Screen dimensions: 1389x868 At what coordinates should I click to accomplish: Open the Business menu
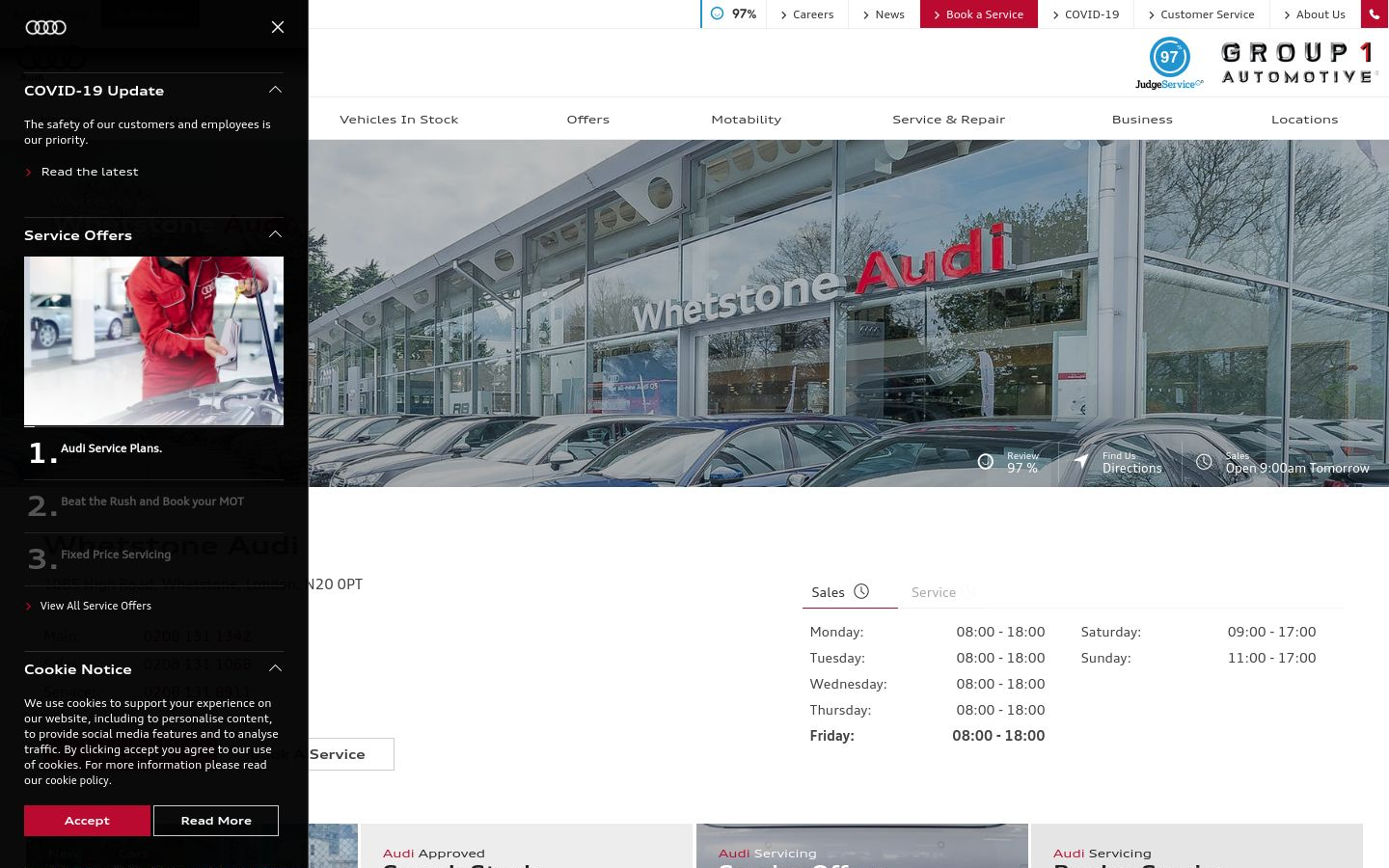click(x=1142, y=120)
